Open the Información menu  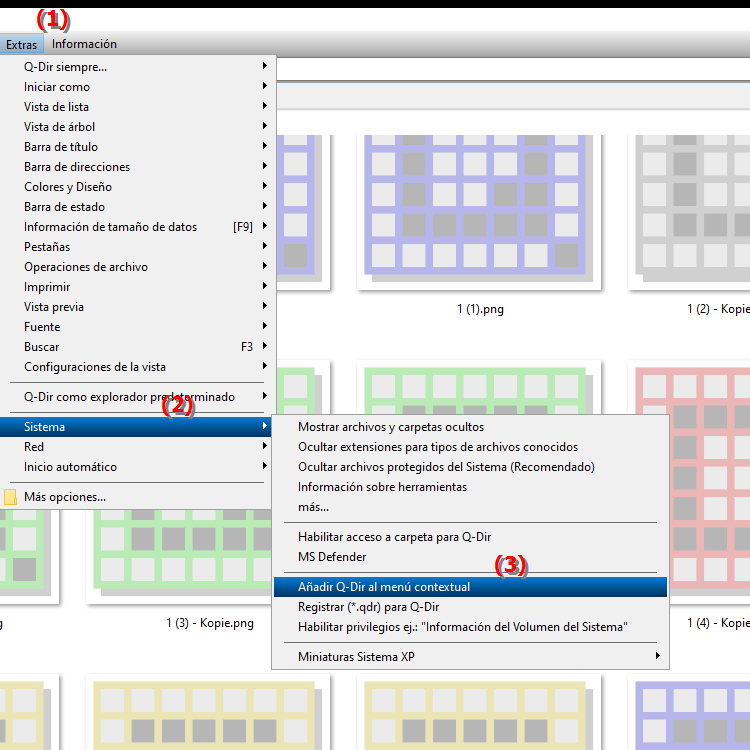84,44
